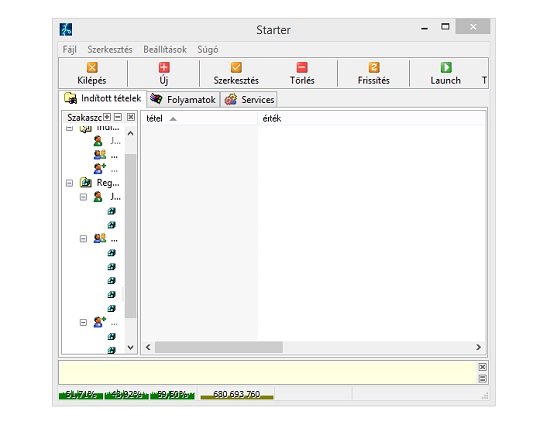Click the Frissítés refresh icon

pos(374,67)
